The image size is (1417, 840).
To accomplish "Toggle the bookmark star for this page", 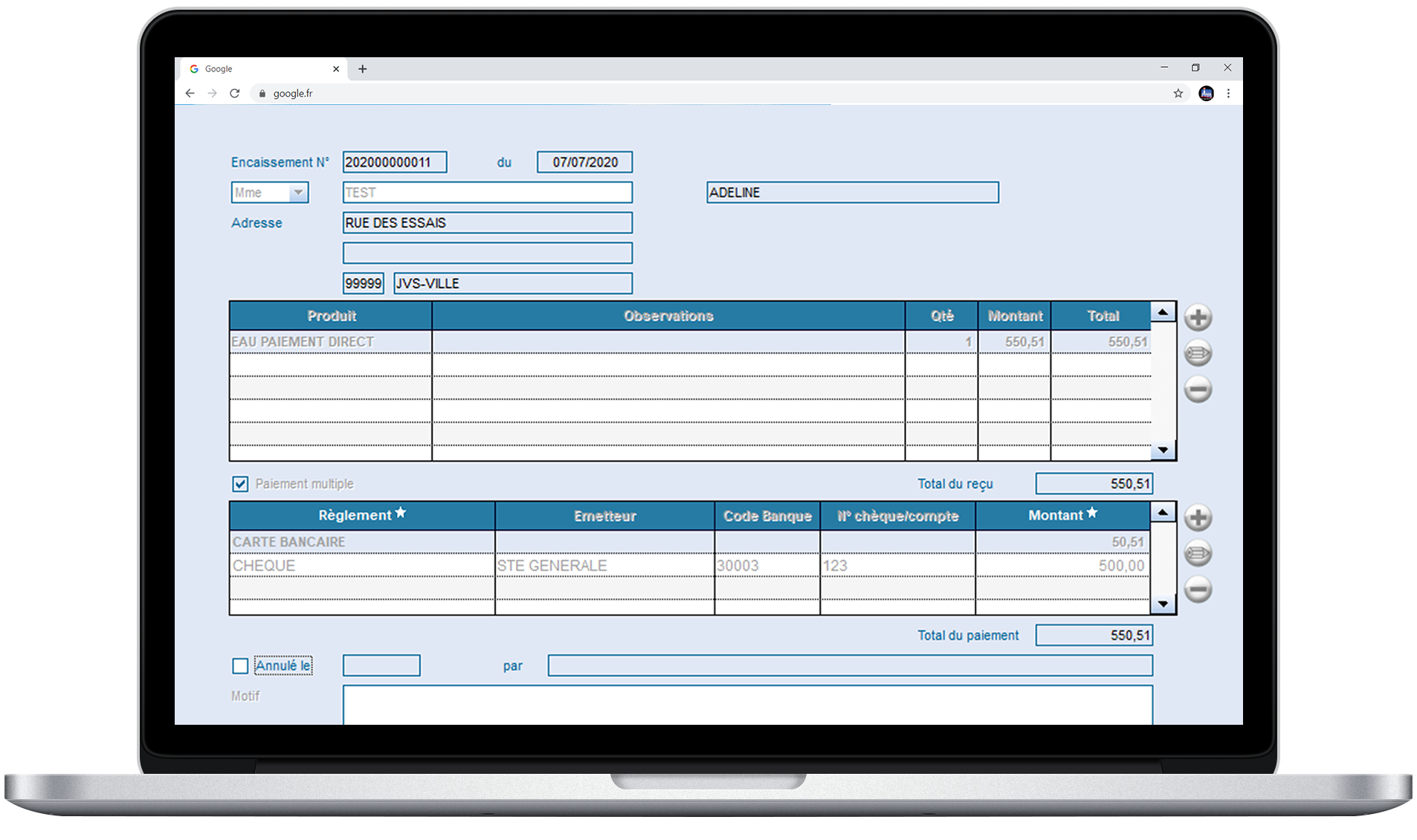I will (1178, 93).
